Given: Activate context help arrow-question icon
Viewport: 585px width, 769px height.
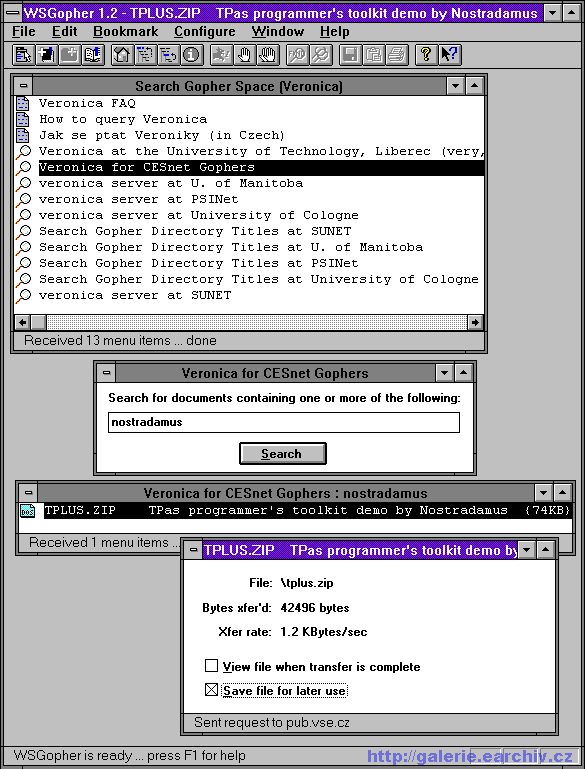Looking at the screenshot, I should click(449, 55).
